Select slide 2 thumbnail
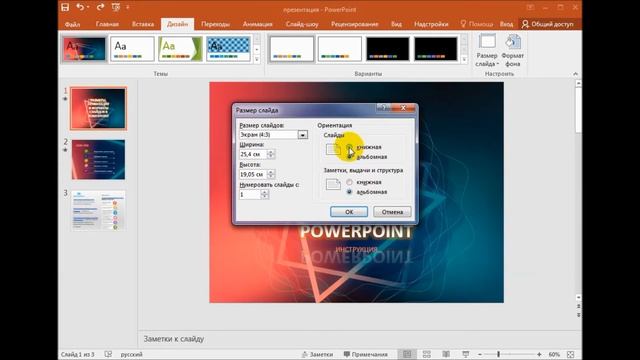The height and width of the screenshot is (360, 640). [x=98, y=160]
